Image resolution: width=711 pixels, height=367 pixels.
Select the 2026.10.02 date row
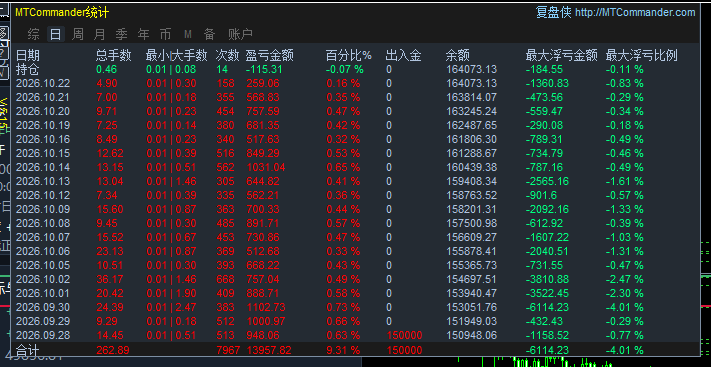[43, 279]
